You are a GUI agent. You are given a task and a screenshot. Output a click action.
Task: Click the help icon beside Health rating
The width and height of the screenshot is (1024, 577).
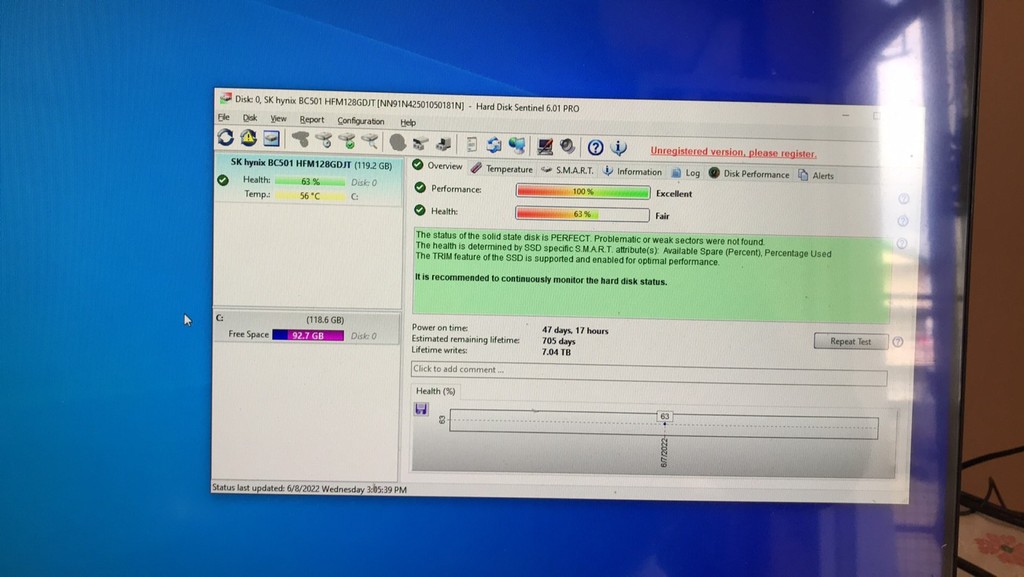(903, 221)
